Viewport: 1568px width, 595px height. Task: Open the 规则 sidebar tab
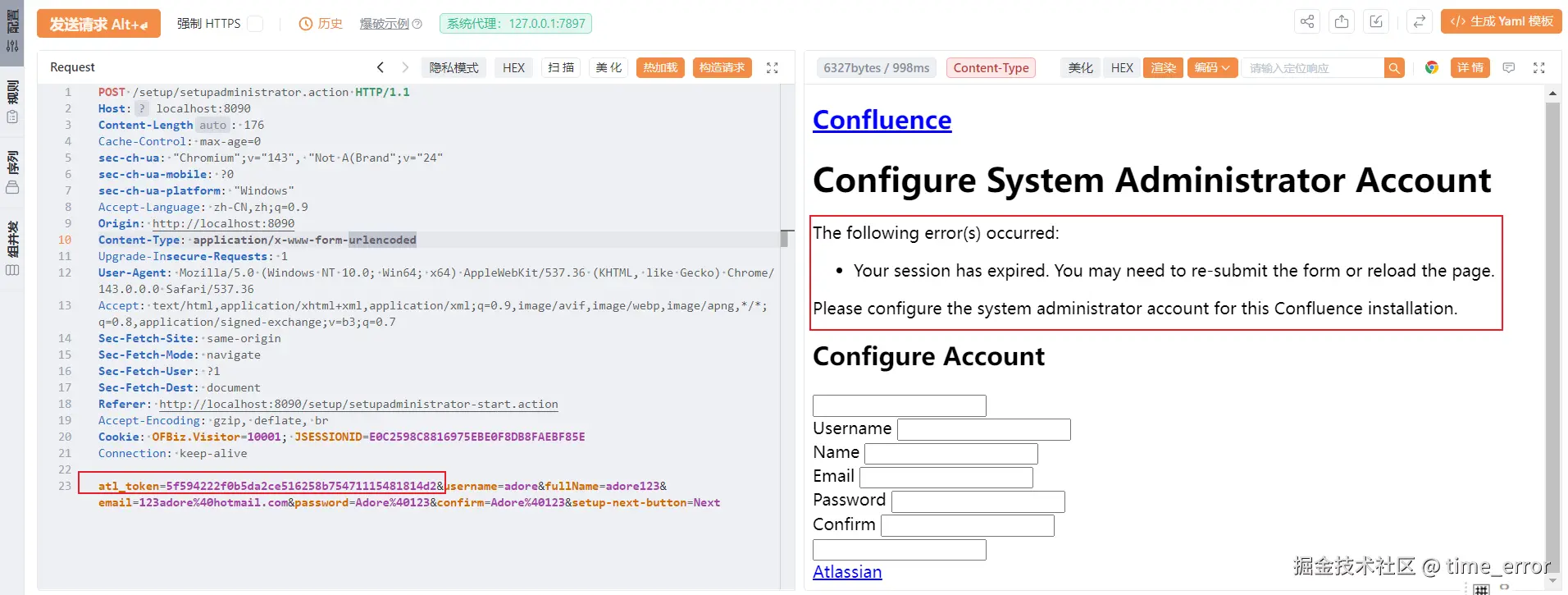(12, 101)
